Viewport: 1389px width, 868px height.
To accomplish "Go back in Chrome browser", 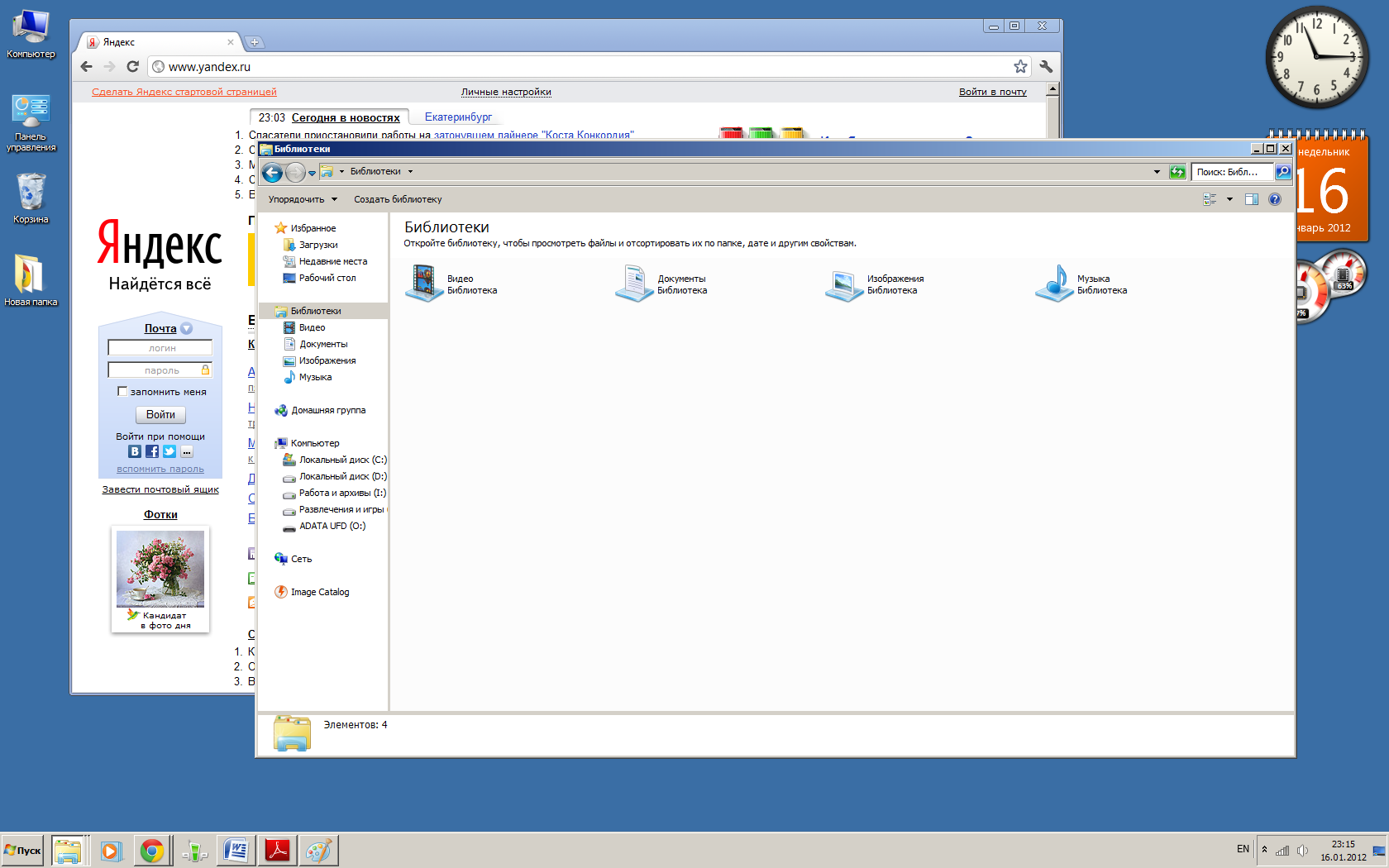I will 87,66.
